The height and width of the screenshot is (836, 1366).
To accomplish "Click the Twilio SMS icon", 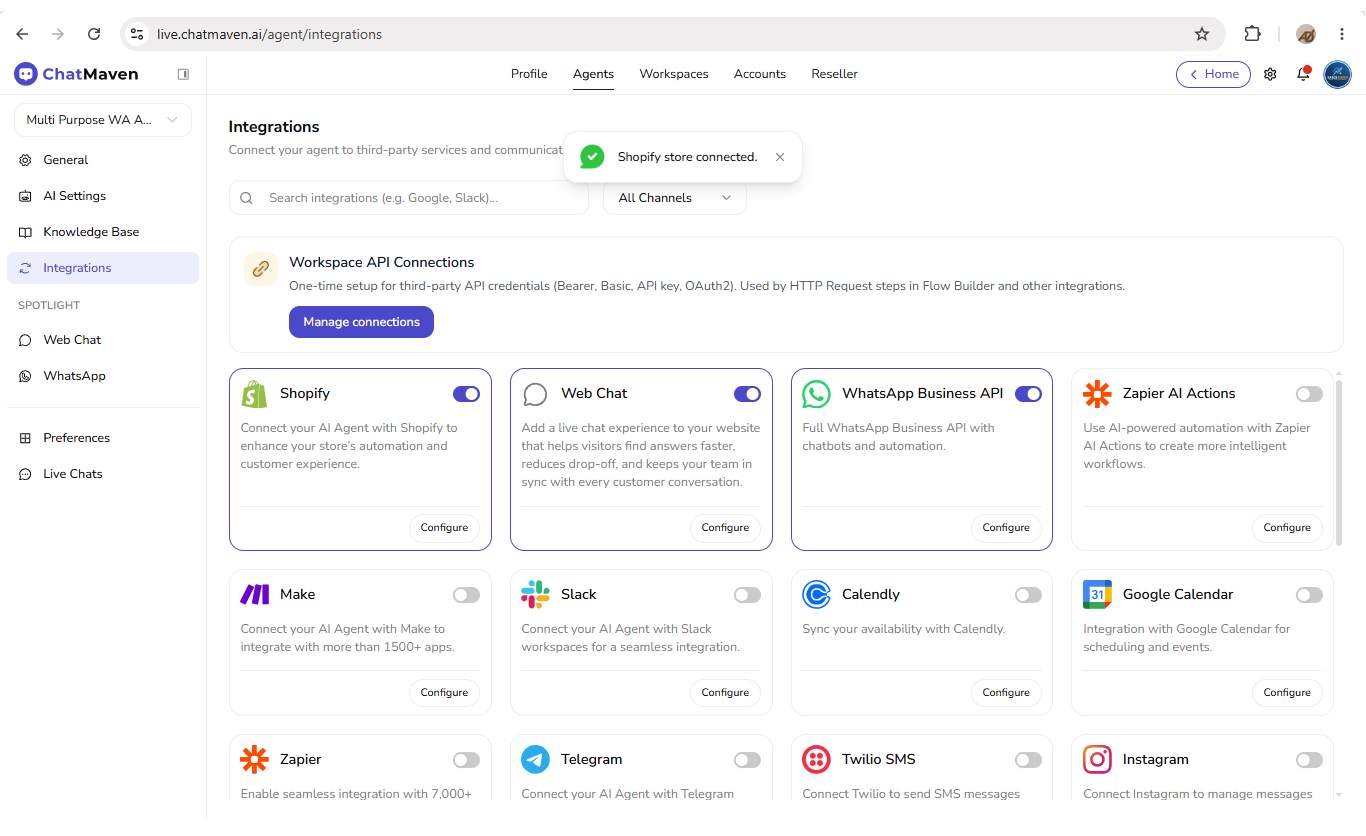I will [x=816, y=760].
